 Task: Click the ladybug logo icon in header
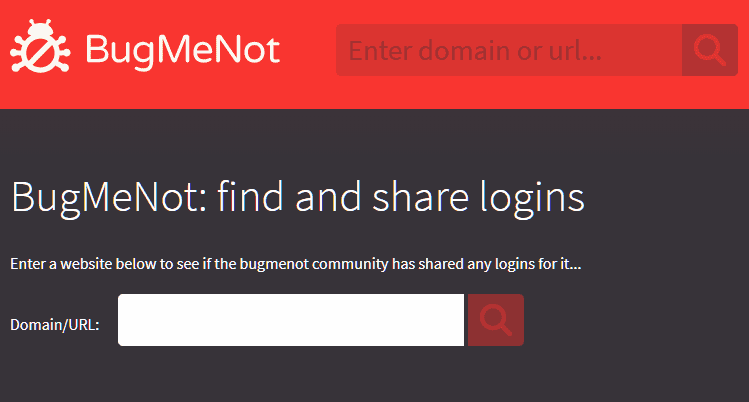40,46
